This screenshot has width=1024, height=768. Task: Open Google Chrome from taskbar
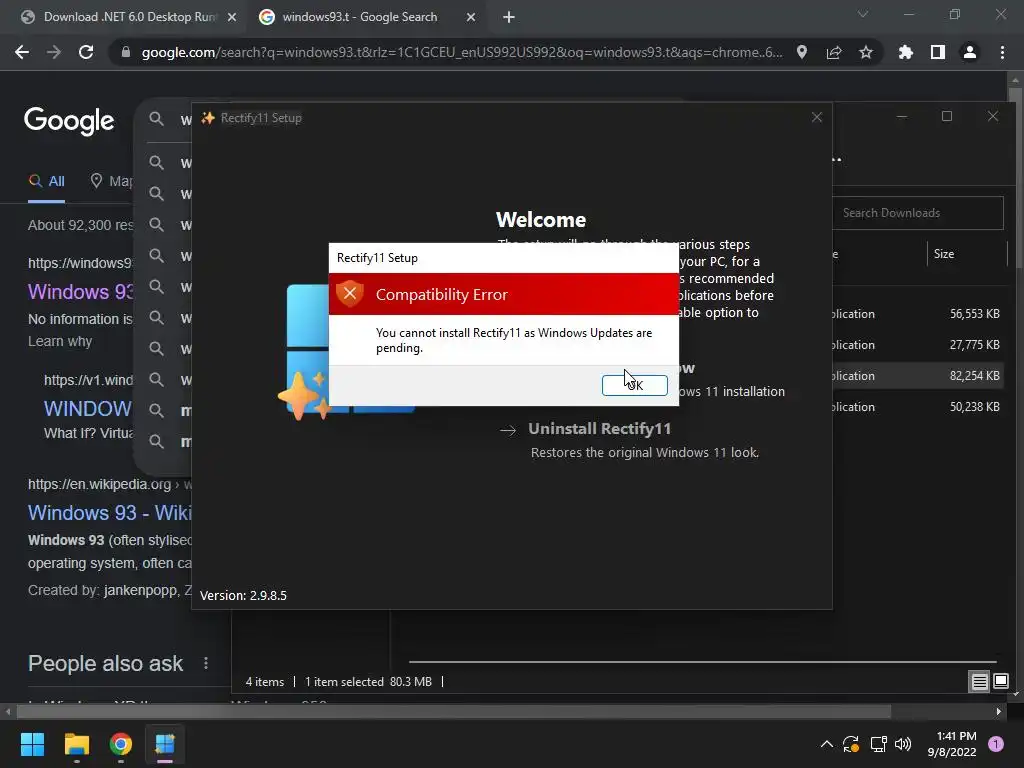pyautogui.click(x=121, y=744)
